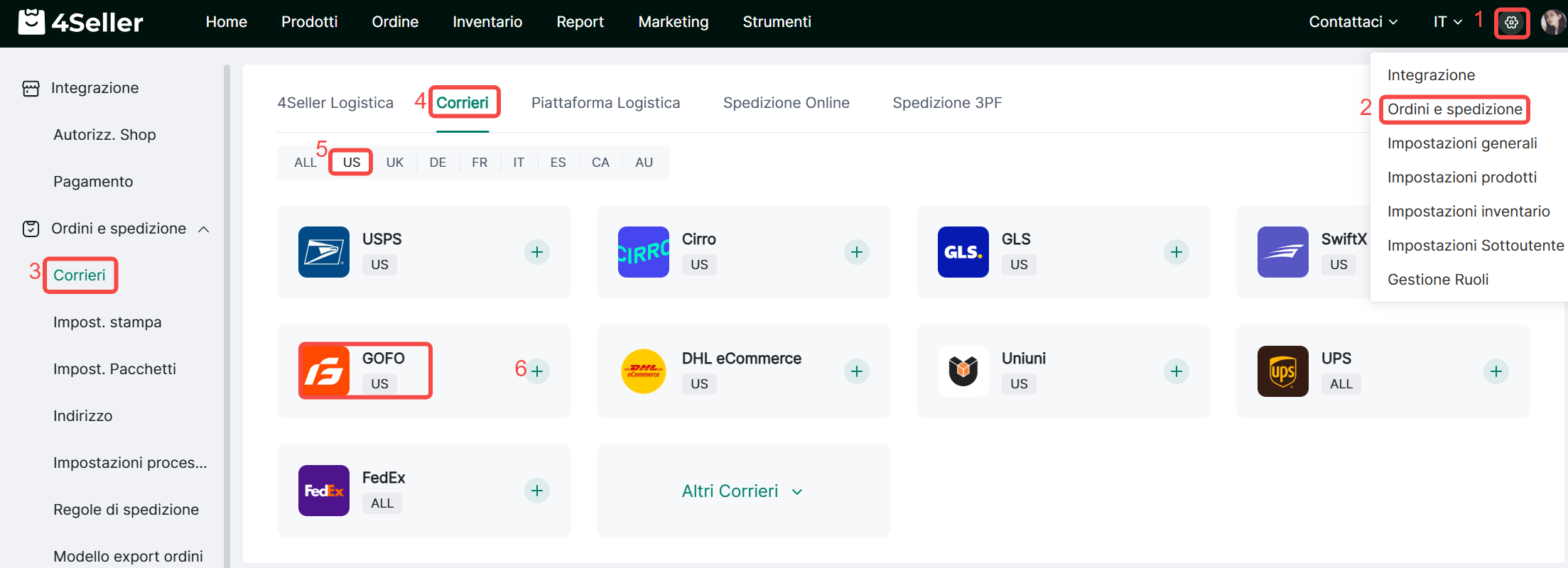Collapse the Ordini e spedizione sidebar section
This screenshot has height=568, width=1568.
tap(204, 229)
